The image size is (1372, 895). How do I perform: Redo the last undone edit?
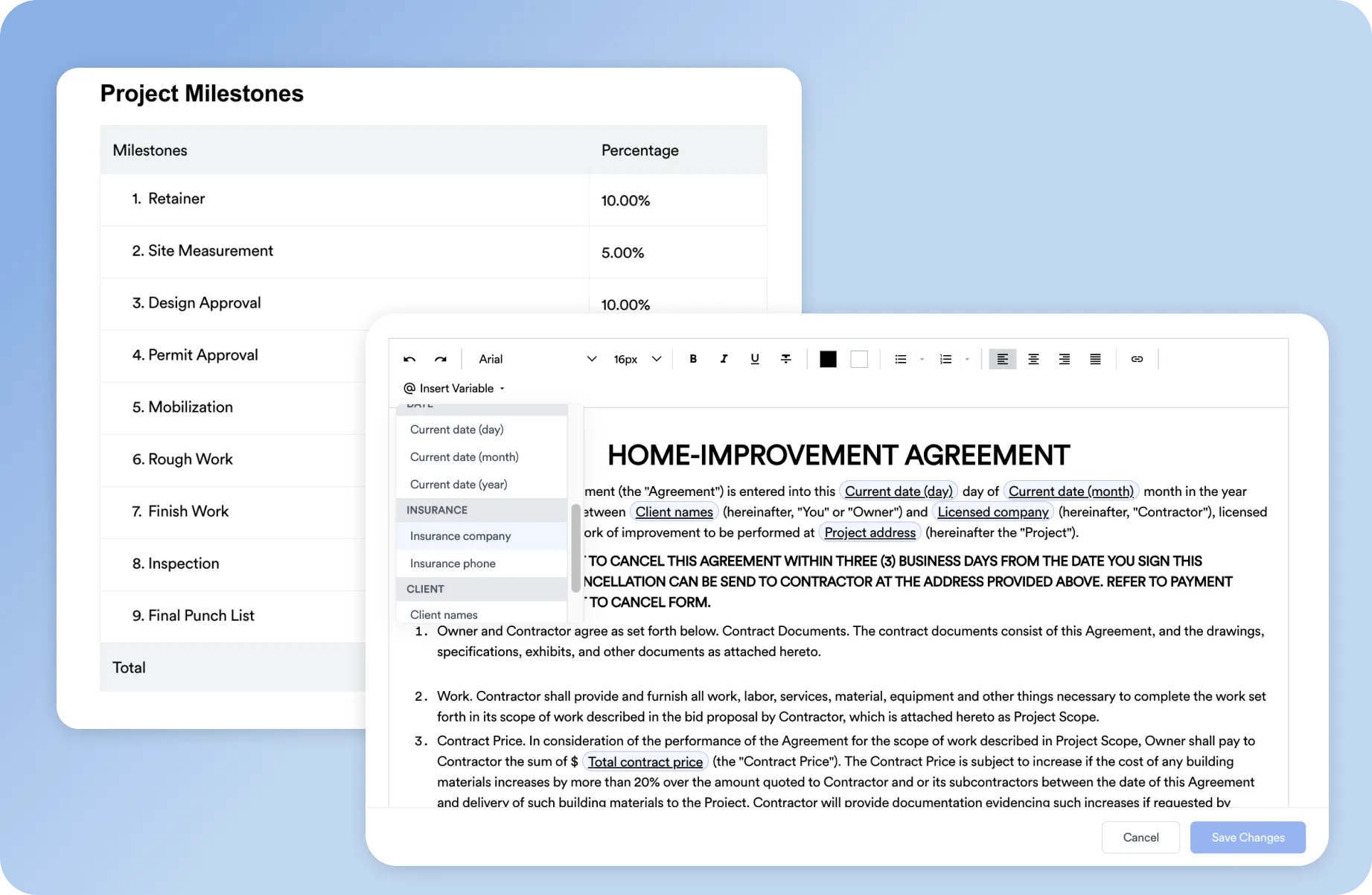pyautogui.click(x=441, y=359)
